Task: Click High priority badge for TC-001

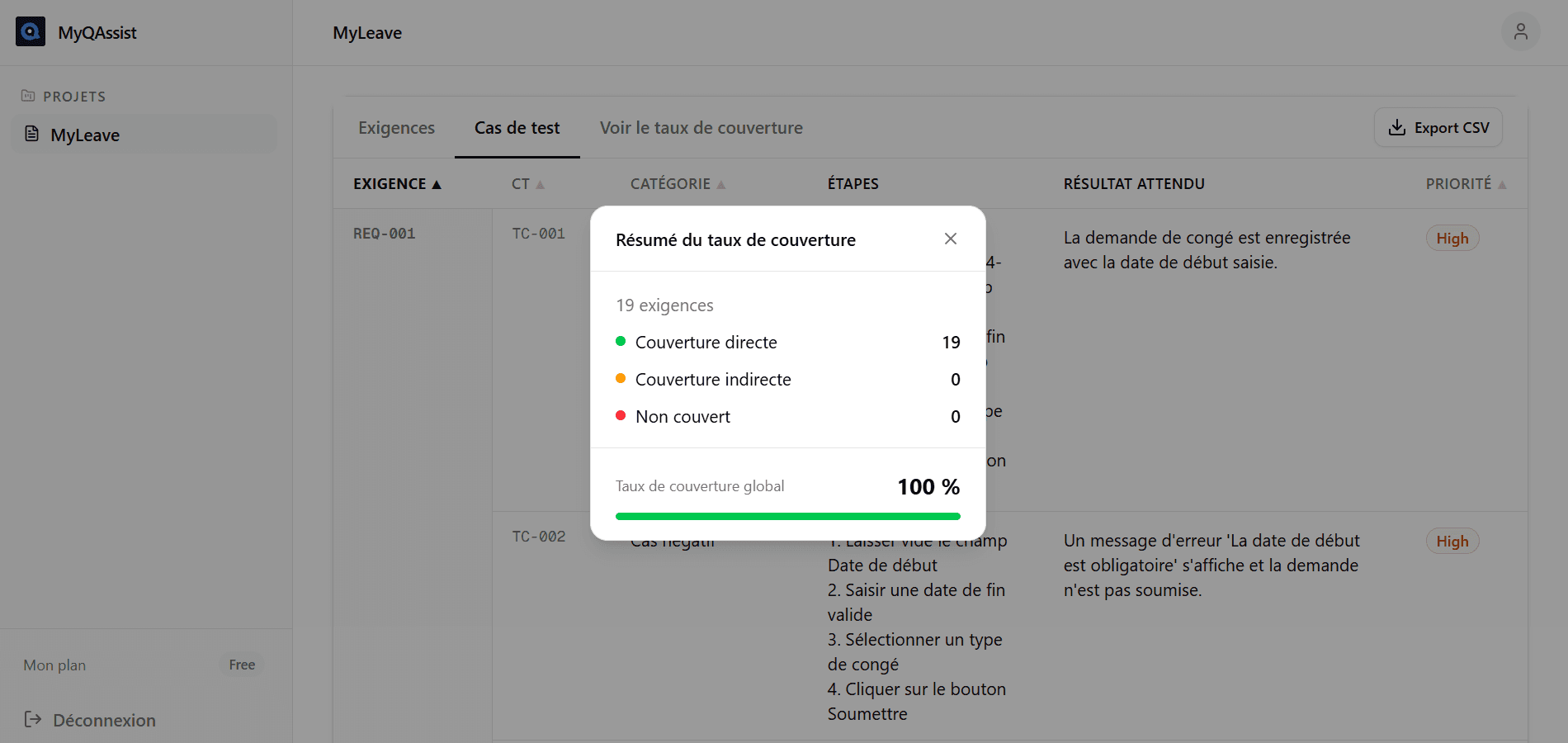Action: coord(1452,238)
